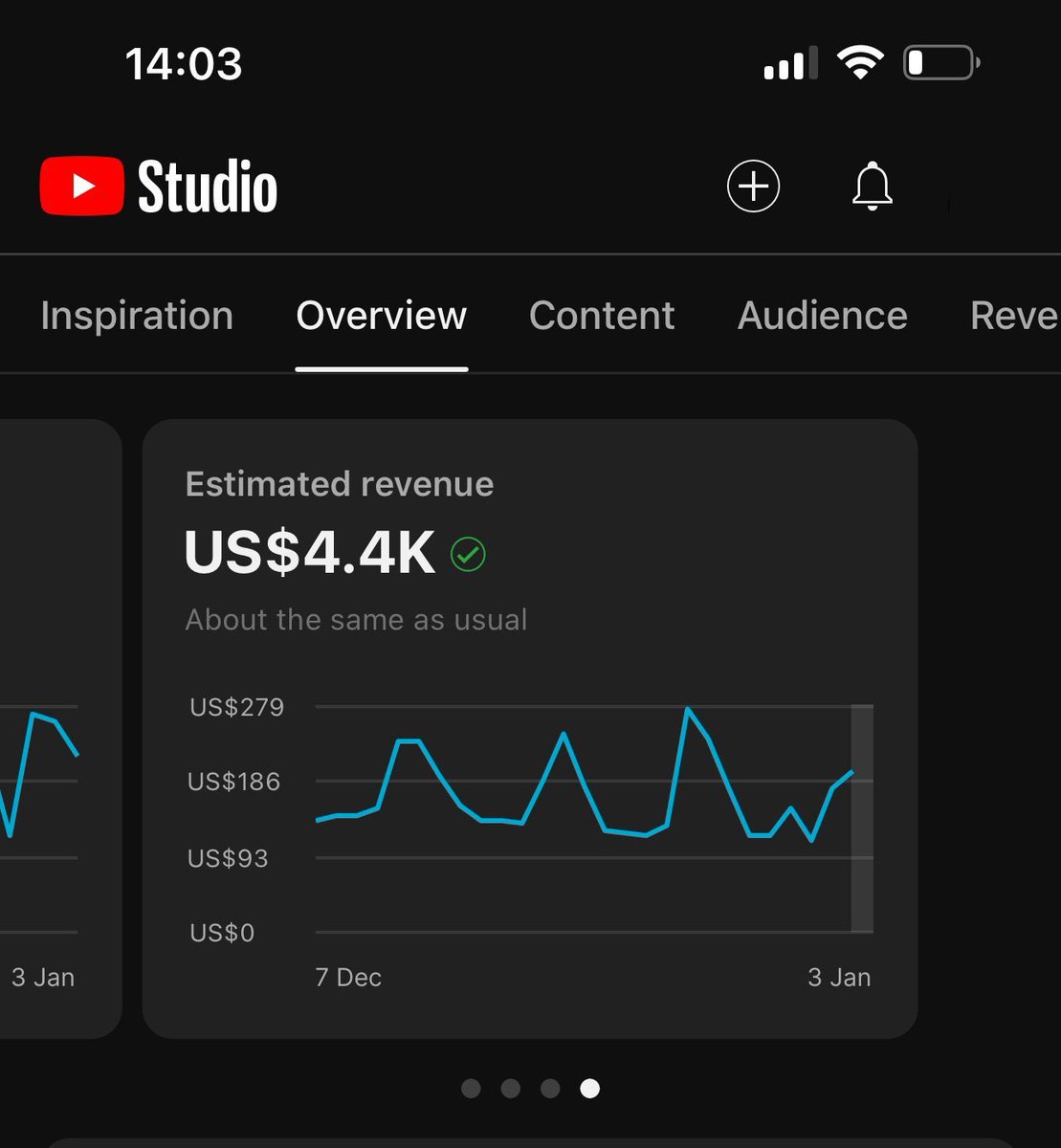
Task: Tap the red YouTube play button icon
Action: point(80,185)
